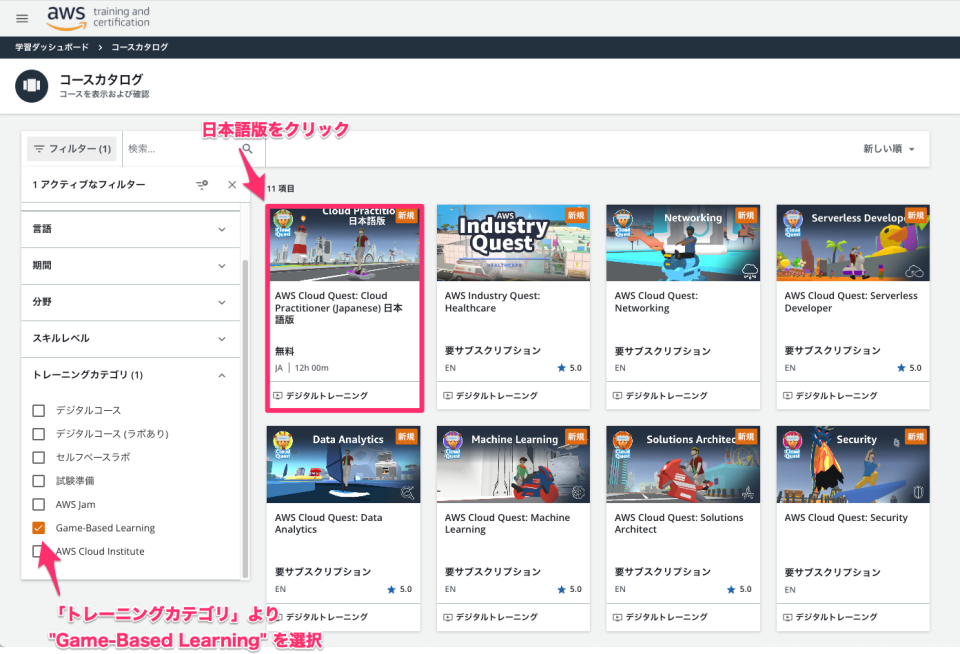Check the AWS Cloud Institute checkbox
960x654 pixels.
pyautogui.click(x=39, y=551)
